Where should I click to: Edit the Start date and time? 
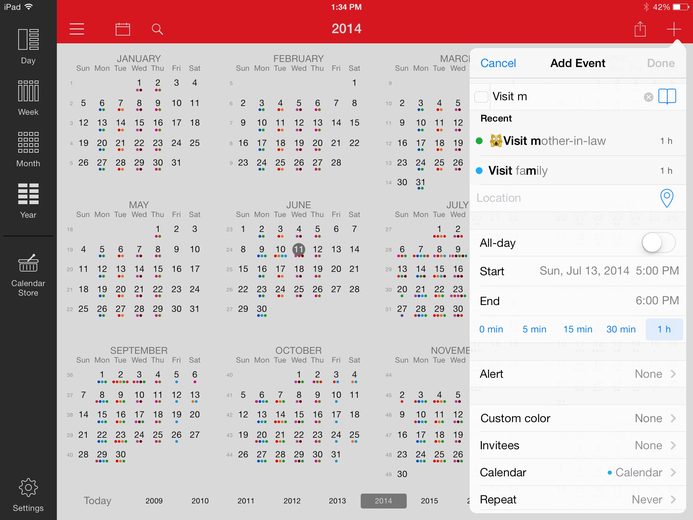[578, 271]
